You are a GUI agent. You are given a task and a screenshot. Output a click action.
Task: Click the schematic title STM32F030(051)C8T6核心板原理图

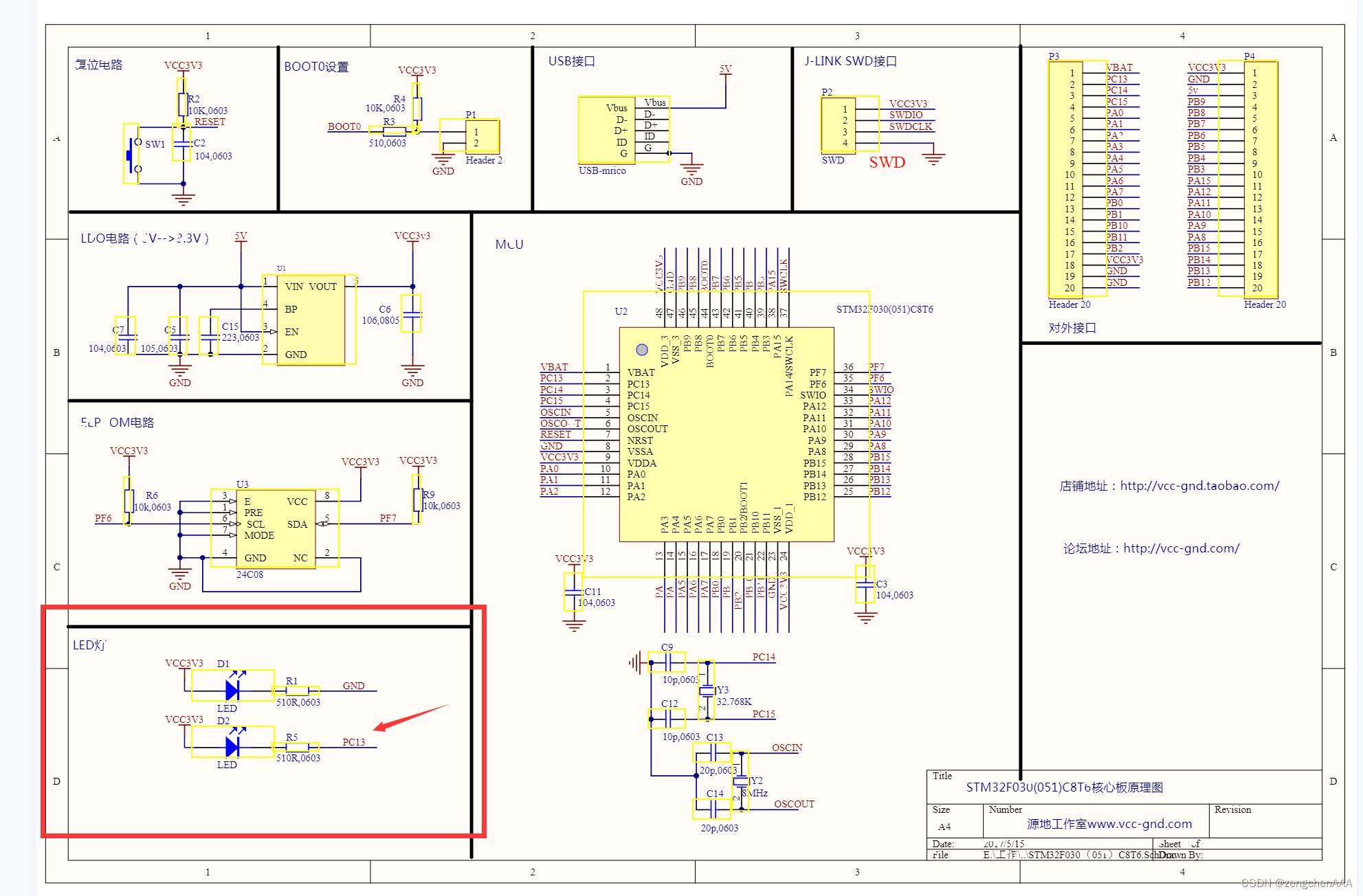coord(1064,787)
